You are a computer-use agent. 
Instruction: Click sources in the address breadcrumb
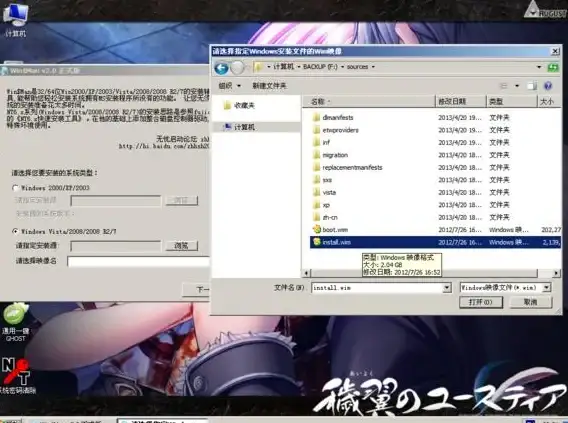[357, 67]
